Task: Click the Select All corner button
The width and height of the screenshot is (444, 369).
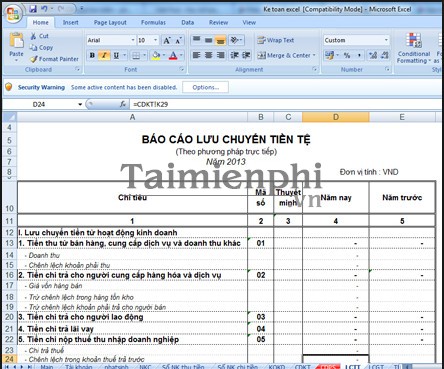Action: [9, 117]
